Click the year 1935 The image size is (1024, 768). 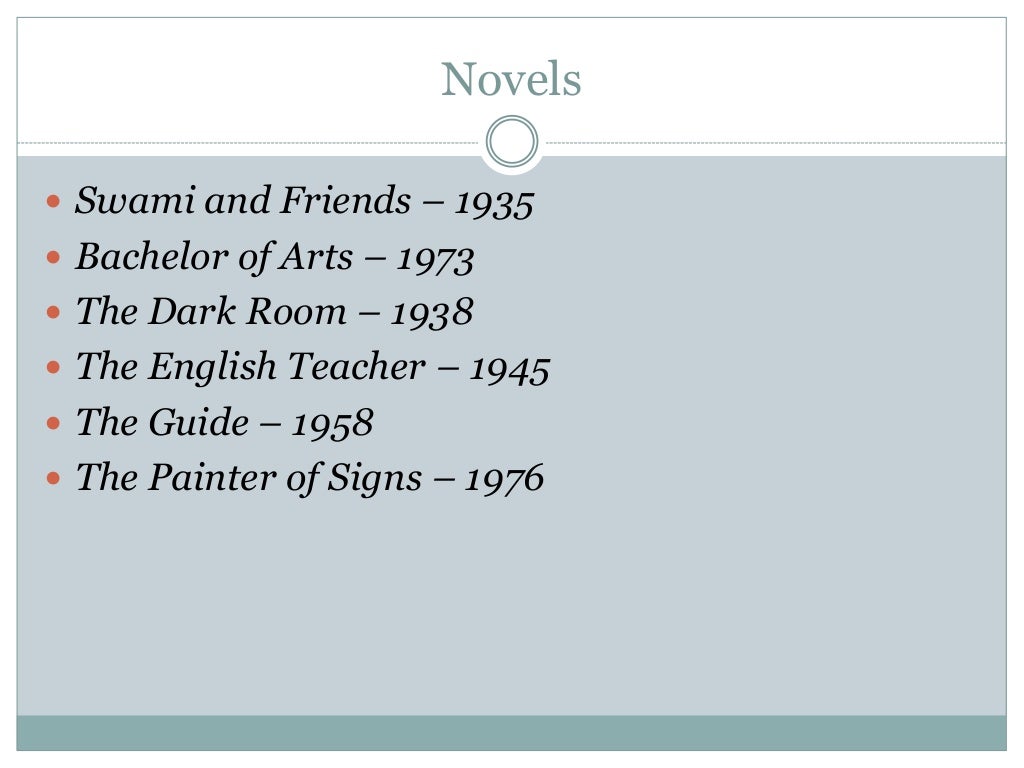(494, 204)
